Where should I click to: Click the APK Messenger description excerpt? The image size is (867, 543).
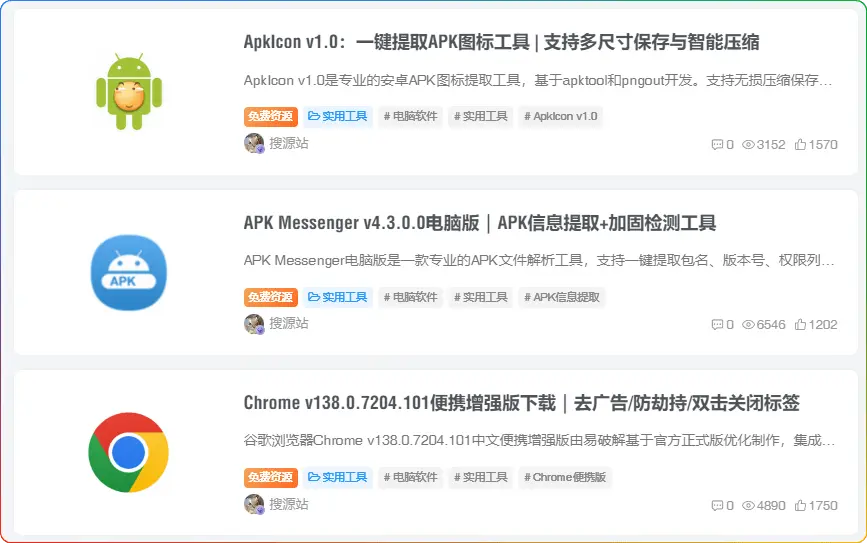[x=539, y=260]
